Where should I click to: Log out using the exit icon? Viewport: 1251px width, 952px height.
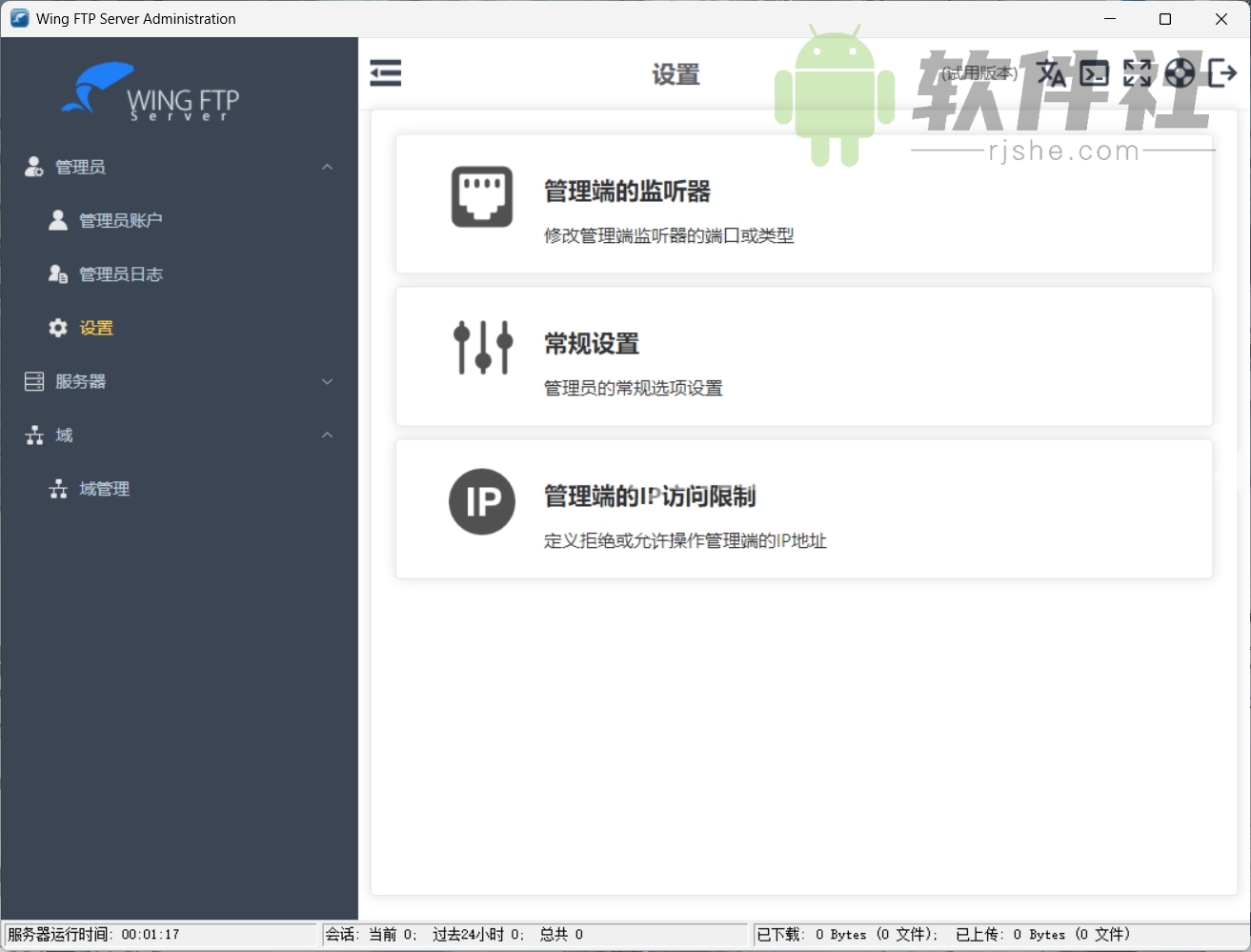tap(1222, 72)
